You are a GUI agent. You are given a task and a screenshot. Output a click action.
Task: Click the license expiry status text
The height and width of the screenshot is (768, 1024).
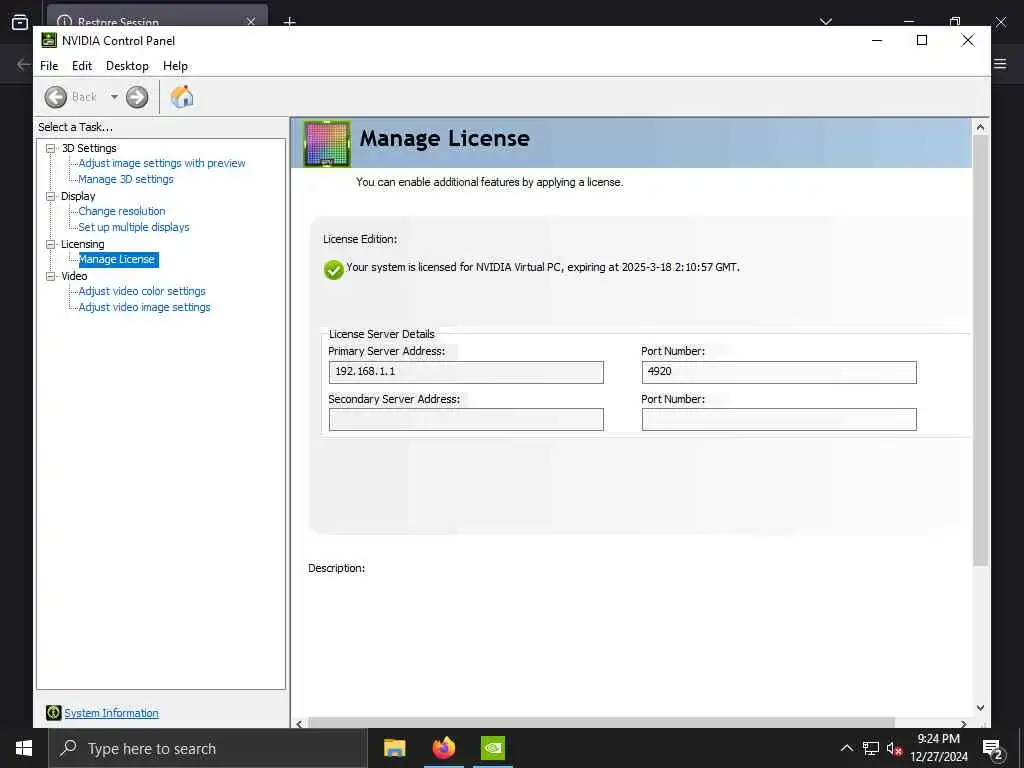543,267
